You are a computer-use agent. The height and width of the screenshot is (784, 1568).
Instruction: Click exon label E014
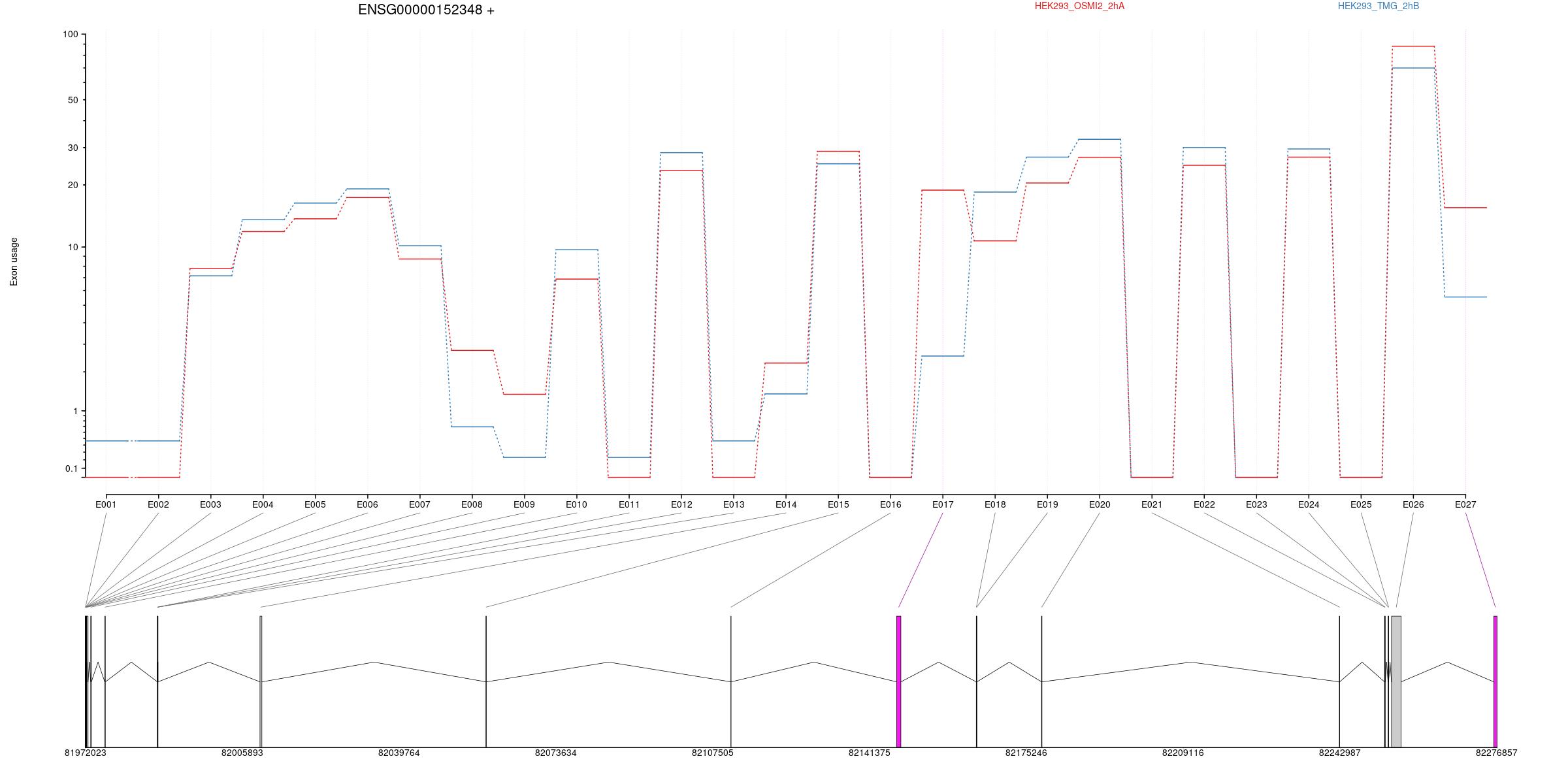(x=786, y=504)
